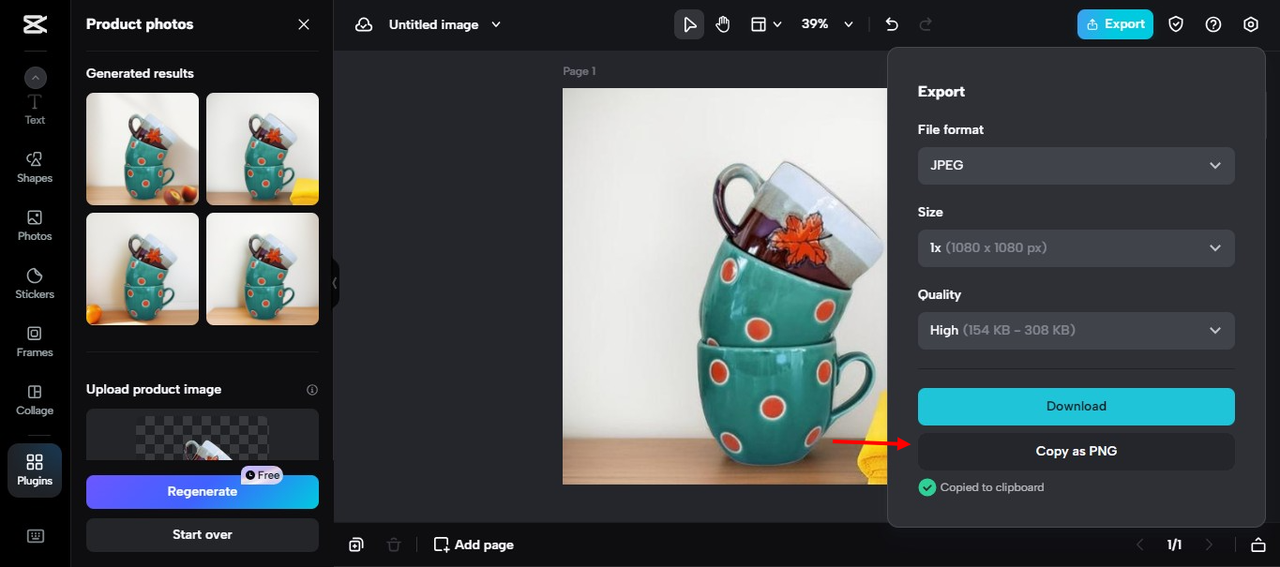Screen dimensions: 1280x567
Task: Select generated result with orange fruit
Action: pyautogui.click(x=142, y=269)
